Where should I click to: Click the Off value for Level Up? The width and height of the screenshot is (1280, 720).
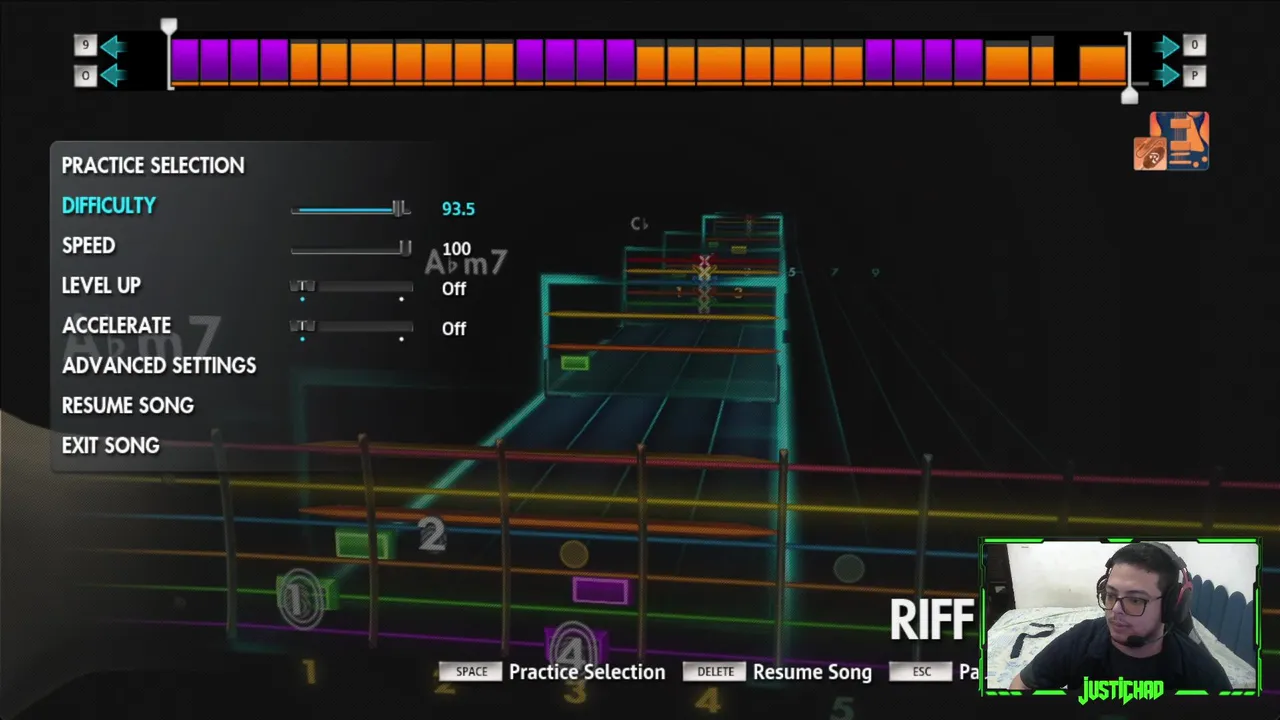[454, 288]
